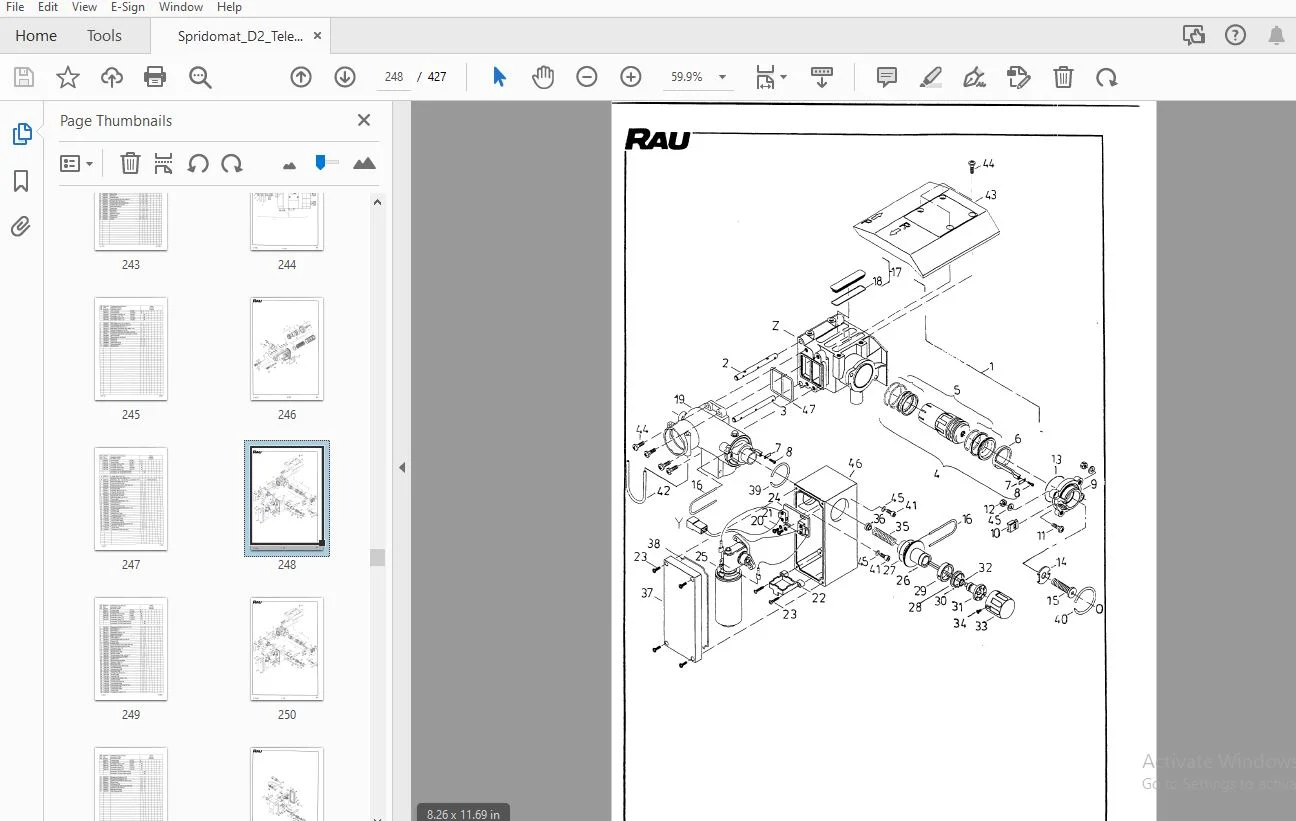Select the page 247 thumbnail
Screen dimensions: 1296x821
(131, 499)
